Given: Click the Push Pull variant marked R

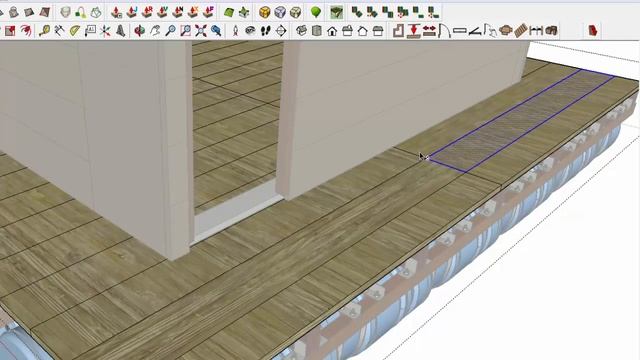Looking at the screenshot, I should tap(147, 12).
